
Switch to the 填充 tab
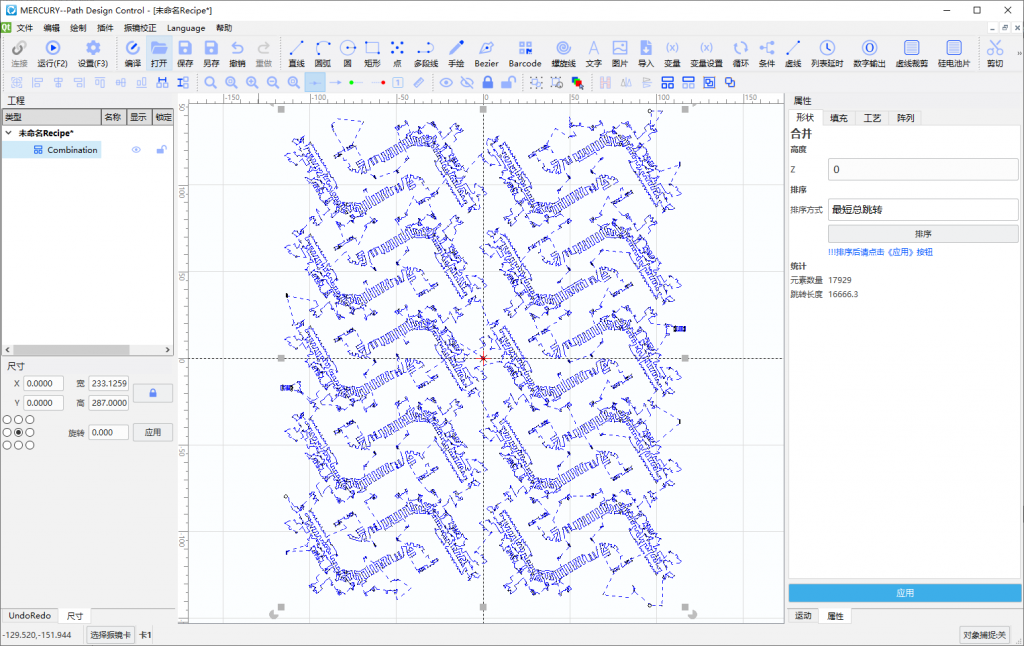(x=839, y=118)
